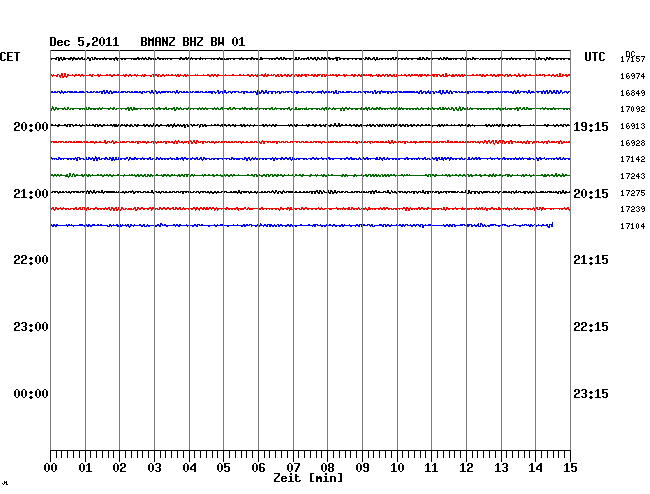
Task: Click the 22:15 UTC time label
Action: (x=591, y=327)
